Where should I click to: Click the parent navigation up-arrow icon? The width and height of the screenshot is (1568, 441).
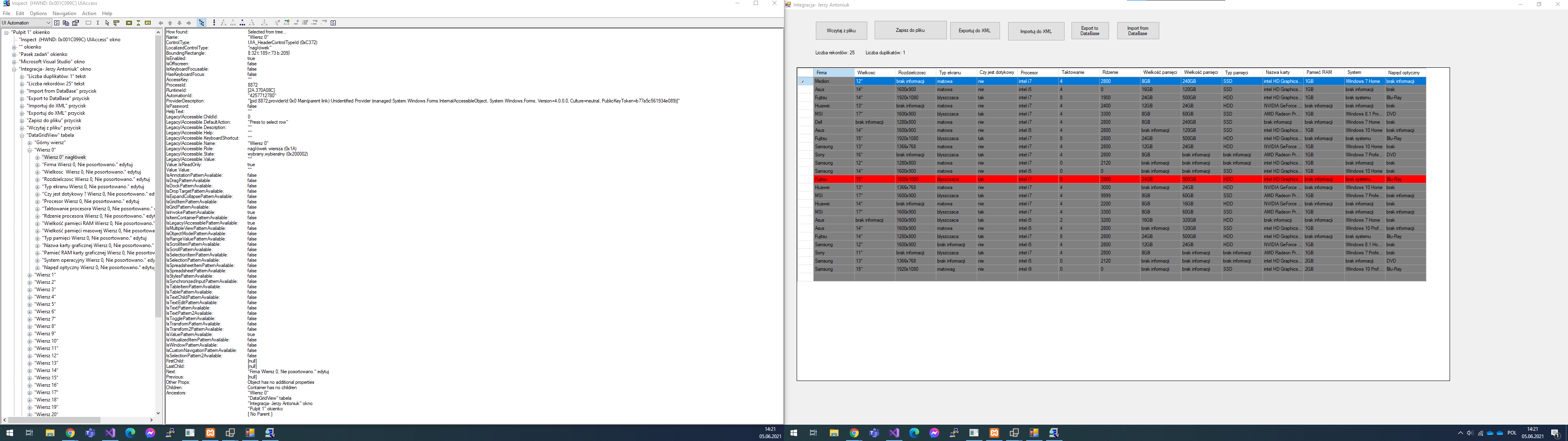170,23
